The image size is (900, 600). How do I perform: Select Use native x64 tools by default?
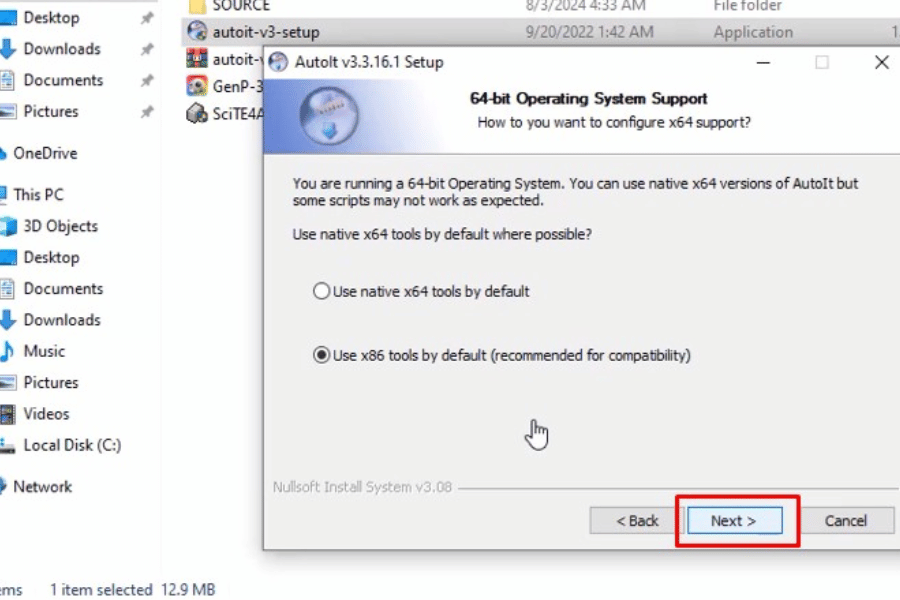321,291
